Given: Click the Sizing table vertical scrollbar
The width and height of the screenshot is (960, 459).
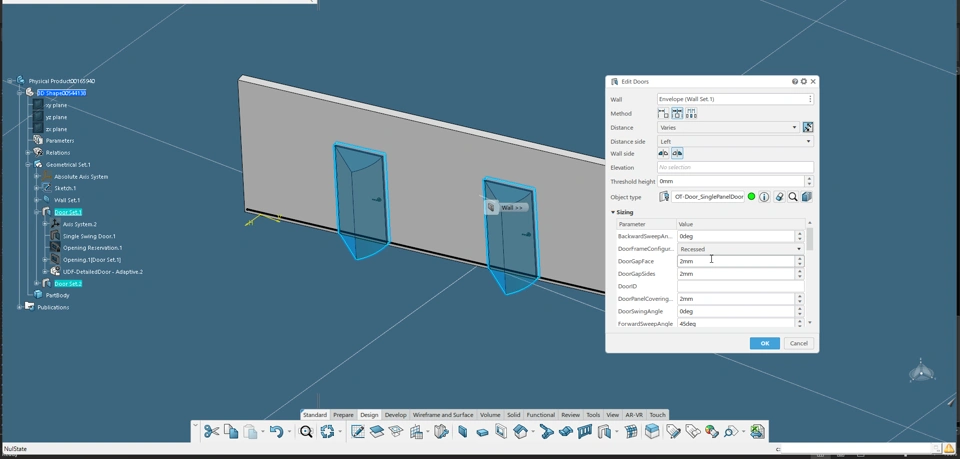Looking at the screenshot, I should (x=809, y=239).
